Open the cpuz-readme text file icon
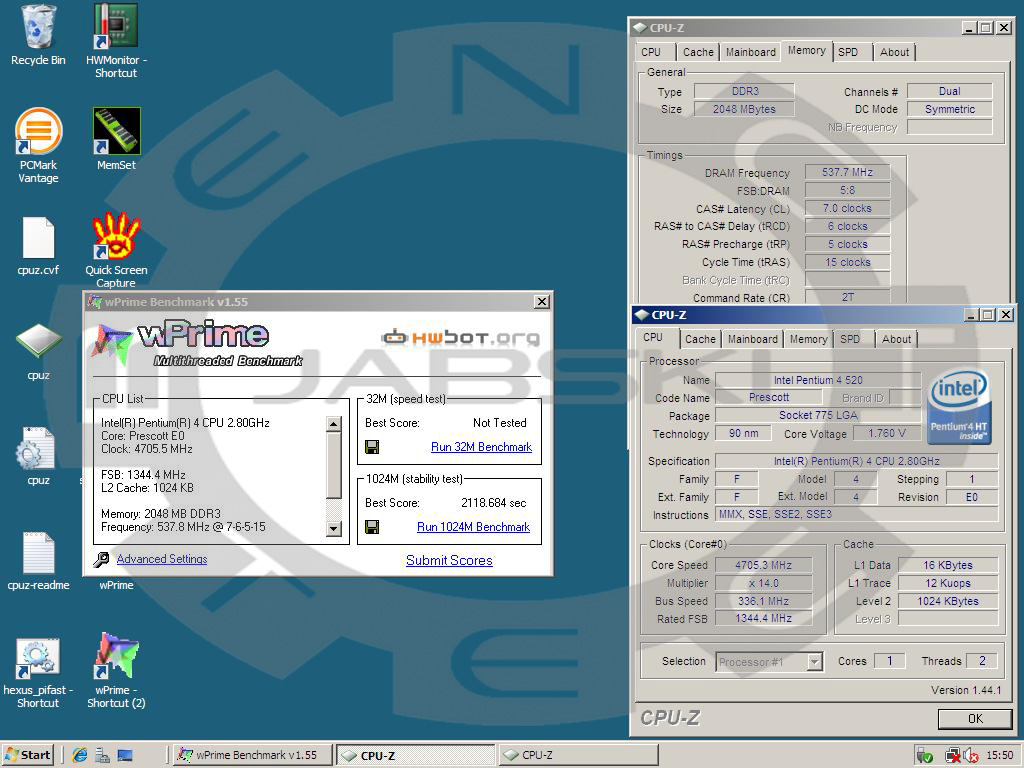This screenshot has height=768, width=1024. pos(39,553)
